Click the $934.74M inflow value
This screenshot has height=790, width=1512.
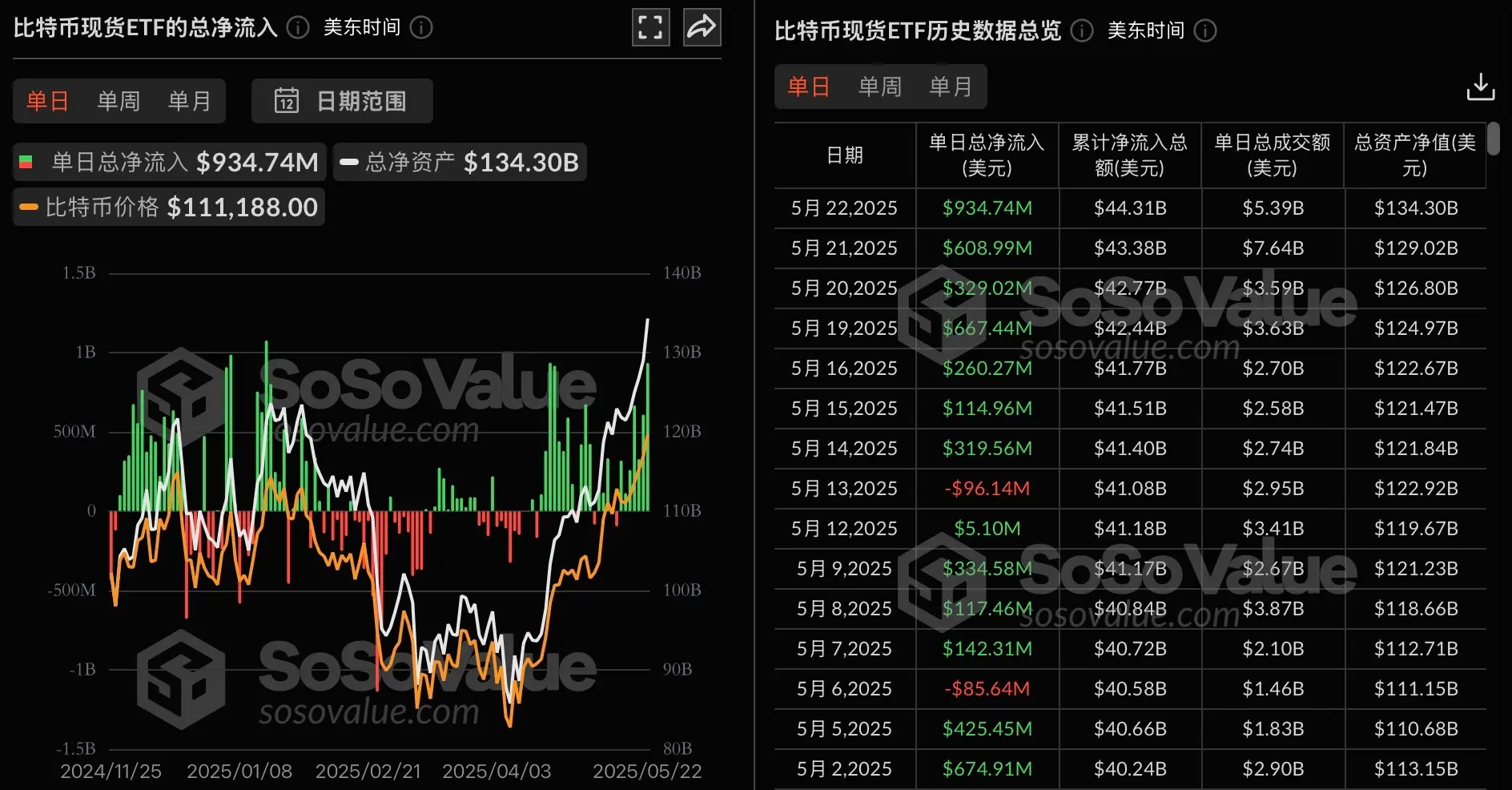coord(987,208)
